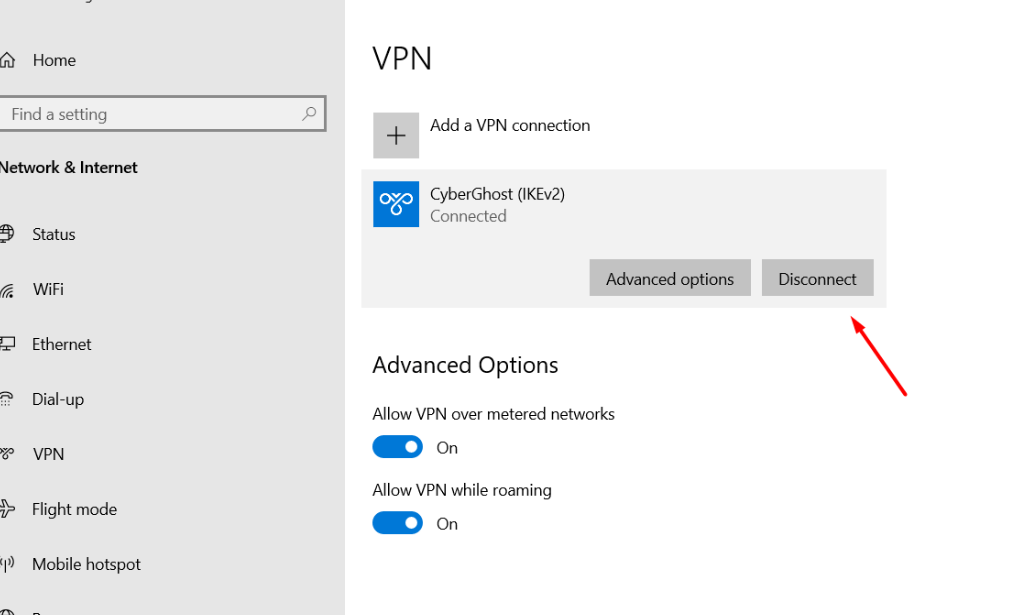This screenshot has height=615, width=1017.
Task: Click the Network & Internet heading
Action: coord(69,167)
